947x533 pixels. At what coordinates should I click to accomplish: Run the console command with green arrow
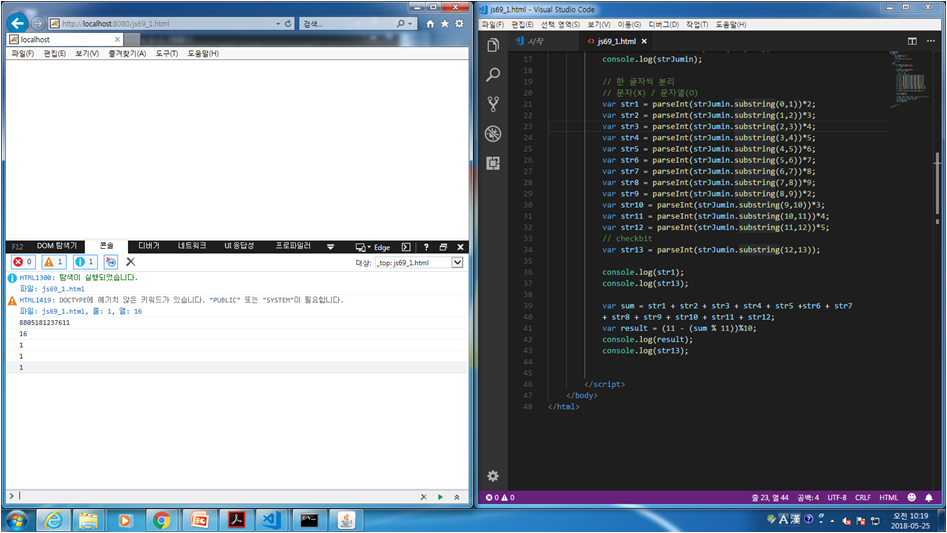(440, 497)
